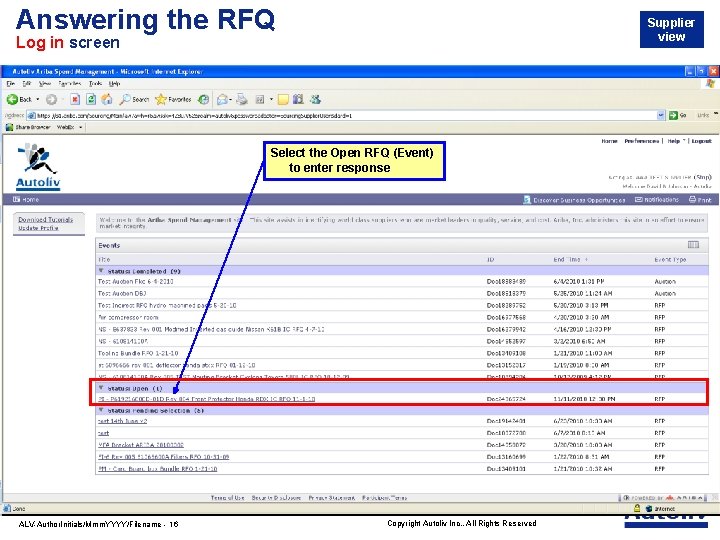The height and width of the screenshot is (540, 720).
Task: Collapse the Status: Open (1) group
Action: click(101, 388)
